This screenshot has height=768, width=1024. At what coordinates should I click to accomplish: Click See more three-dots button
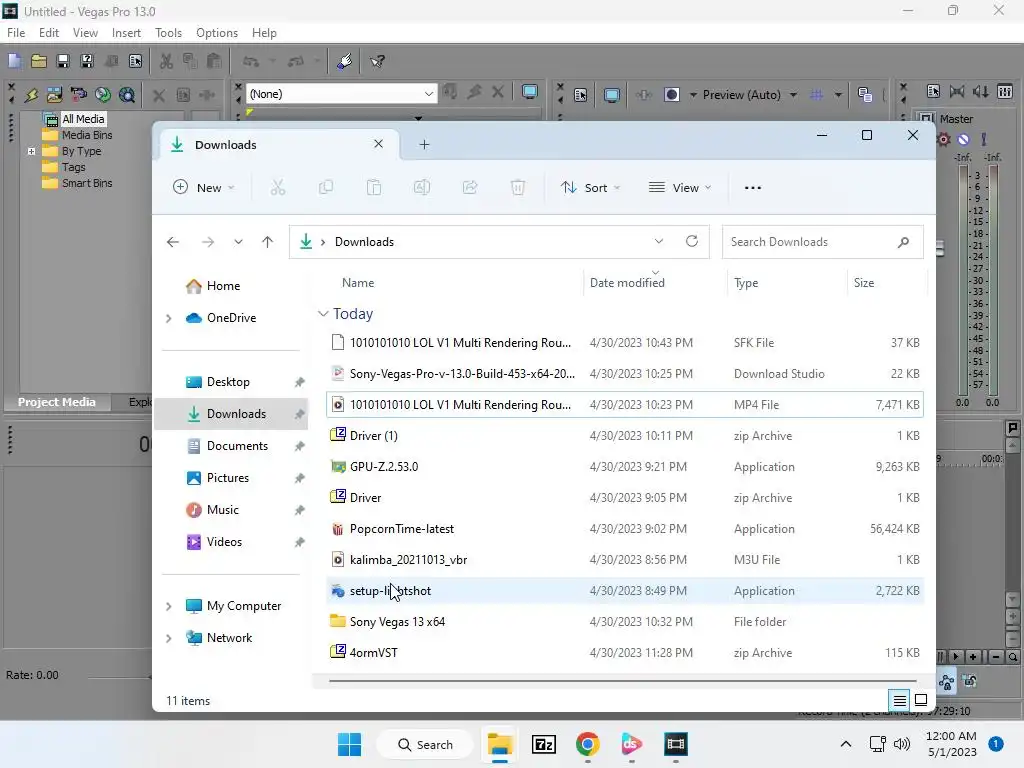pos(752,188)
